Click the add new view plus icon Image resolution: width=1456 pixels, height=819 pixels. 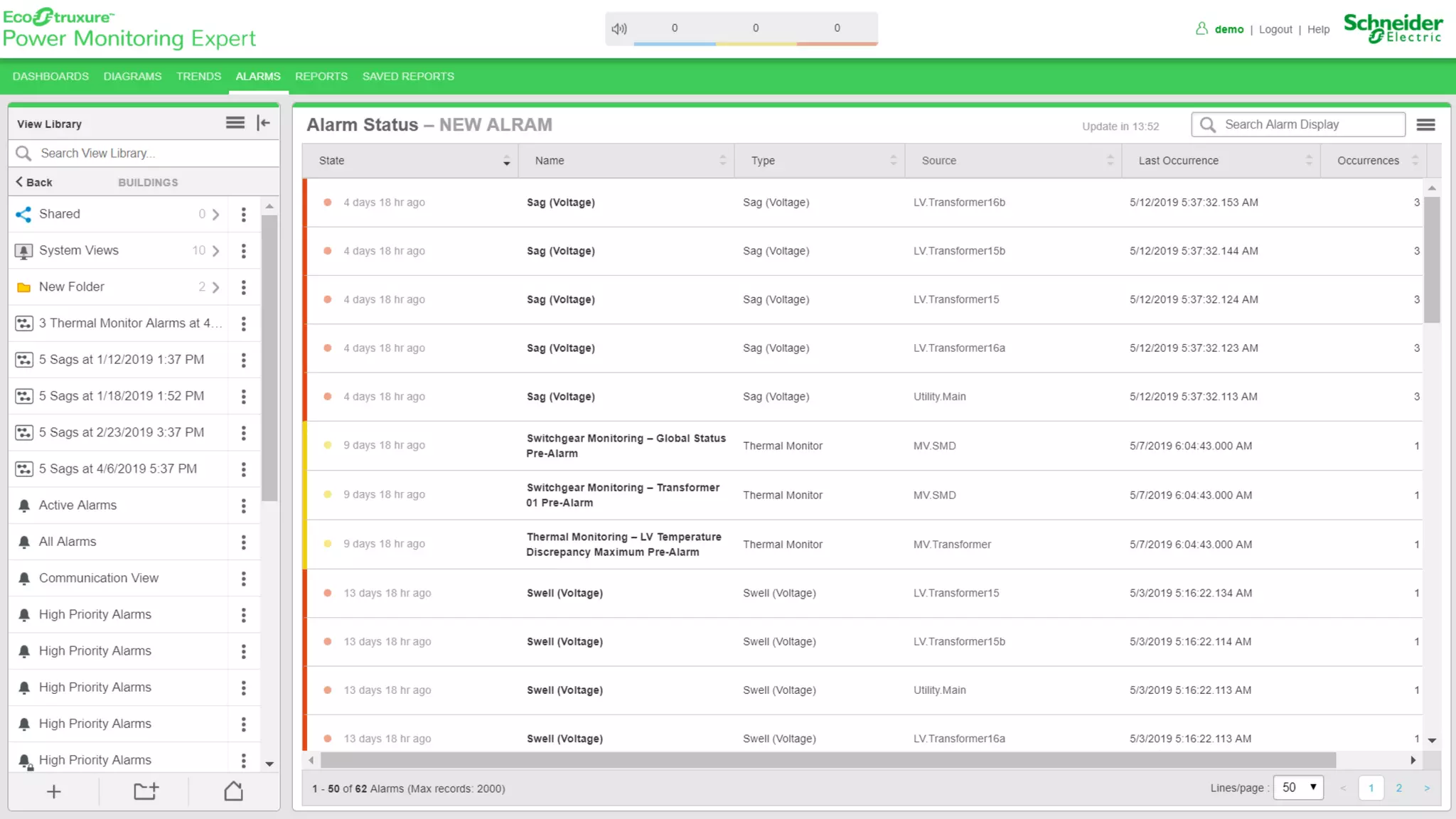coord(53,791)
